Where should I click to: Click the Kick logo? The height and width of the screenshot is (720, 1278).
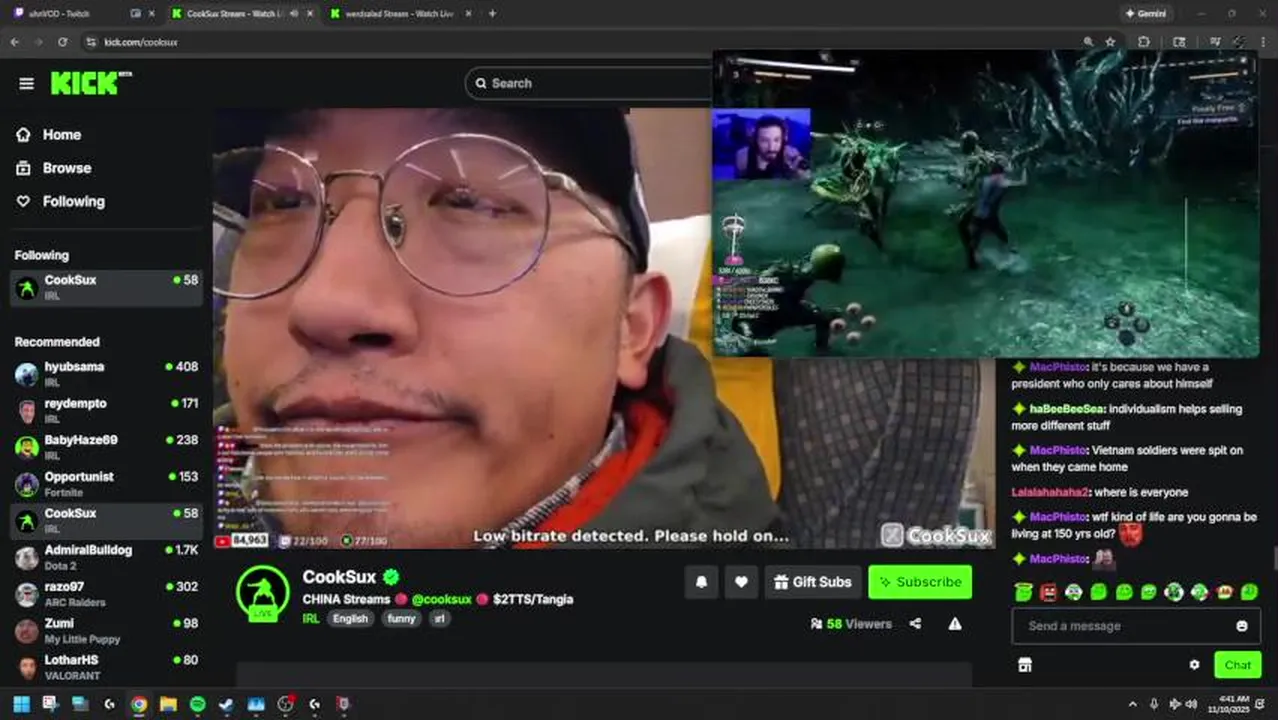pyautogui.click(x=91, y=83)
